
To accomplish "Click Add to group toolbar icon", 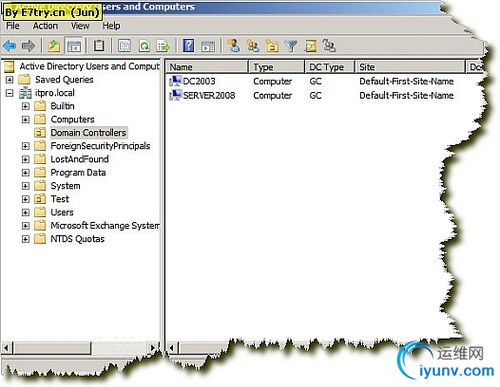I will 329,45.
